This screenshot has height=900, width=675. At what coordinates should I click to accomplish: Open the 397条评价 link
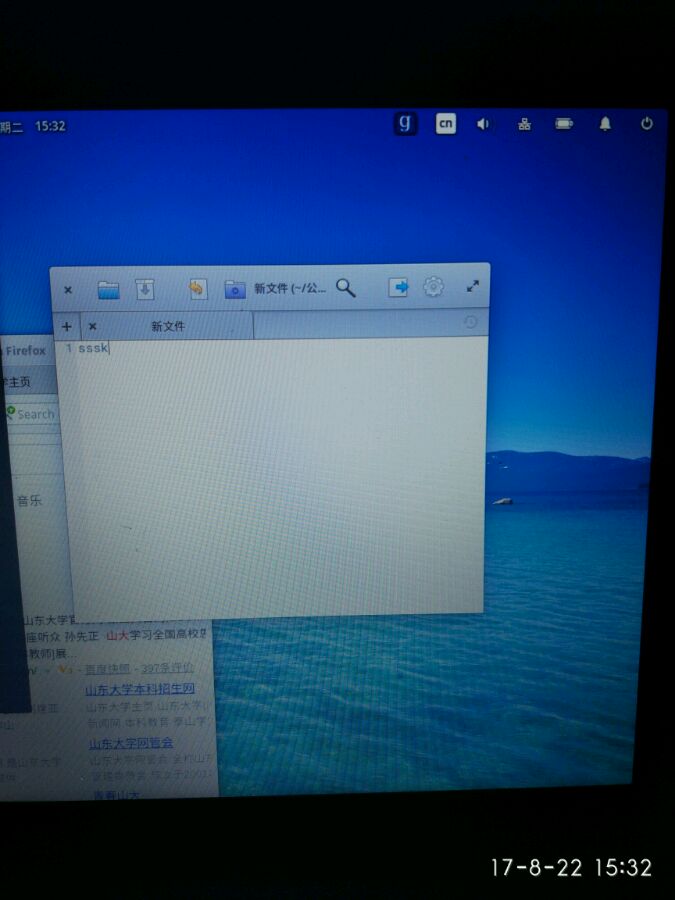(x=168, y=668)
